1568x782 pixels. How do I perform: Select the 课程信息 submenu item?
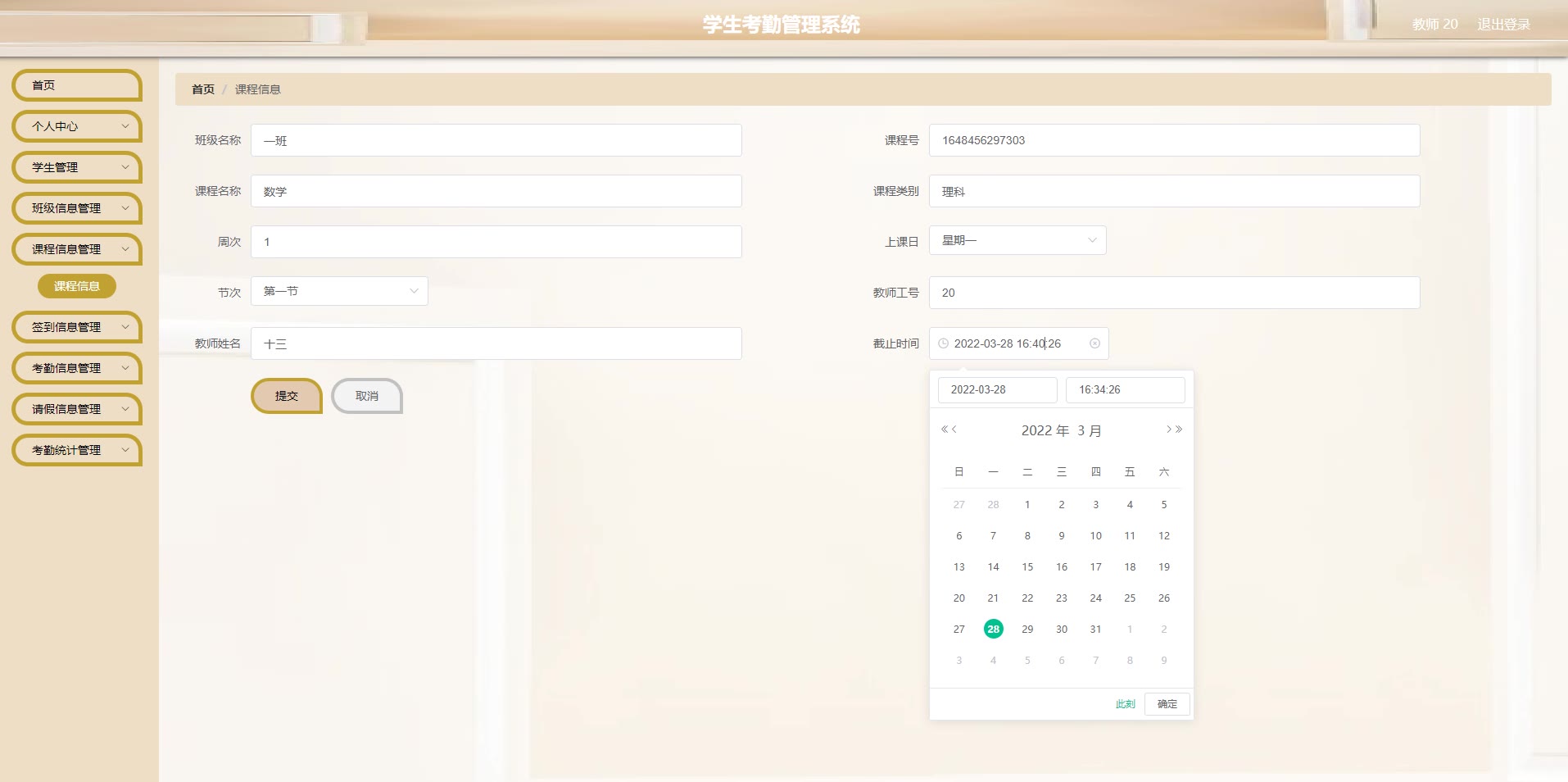(77, 286)
